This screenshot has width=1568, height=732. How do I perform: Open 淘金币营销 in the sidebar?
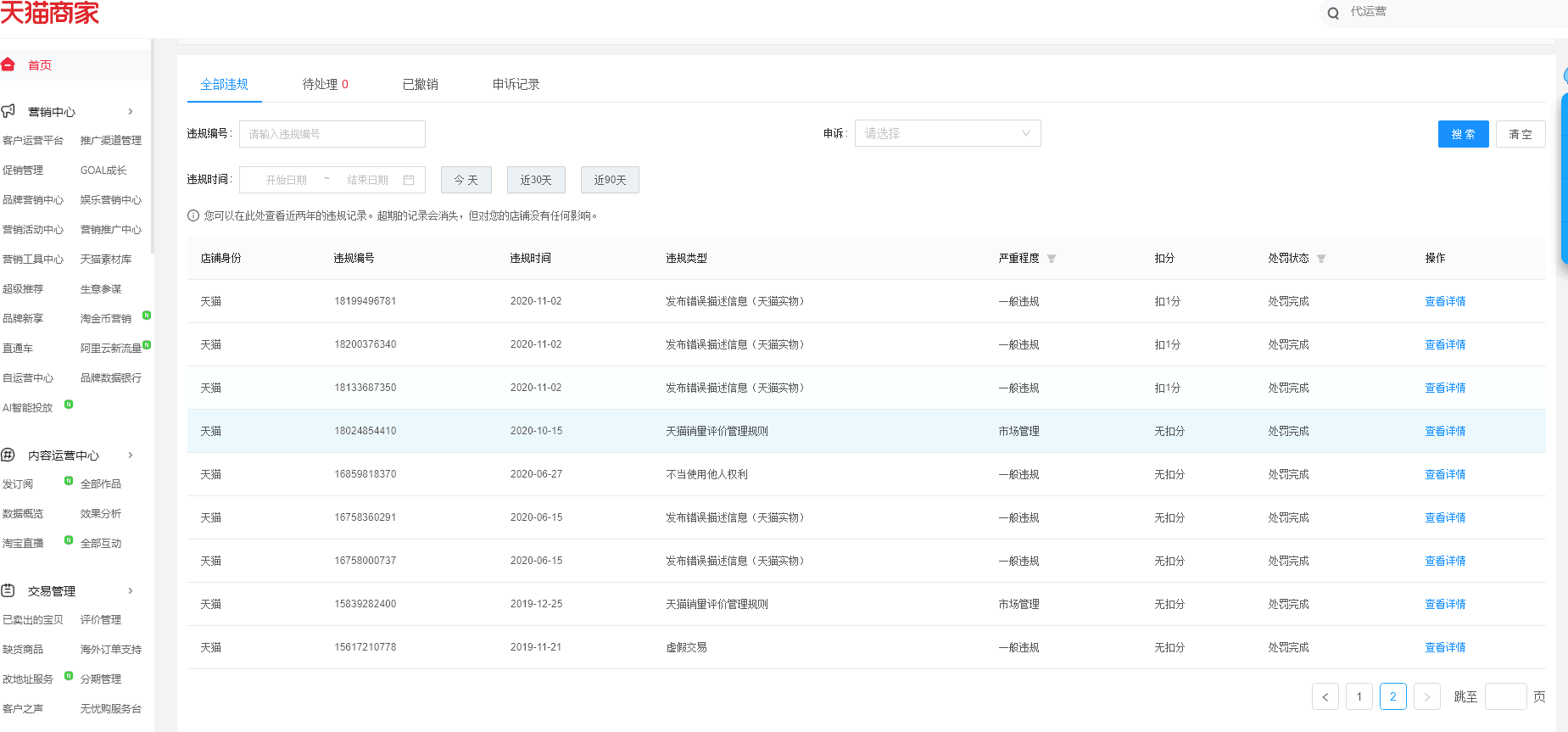pyautogui.click(x=106, y=318)
